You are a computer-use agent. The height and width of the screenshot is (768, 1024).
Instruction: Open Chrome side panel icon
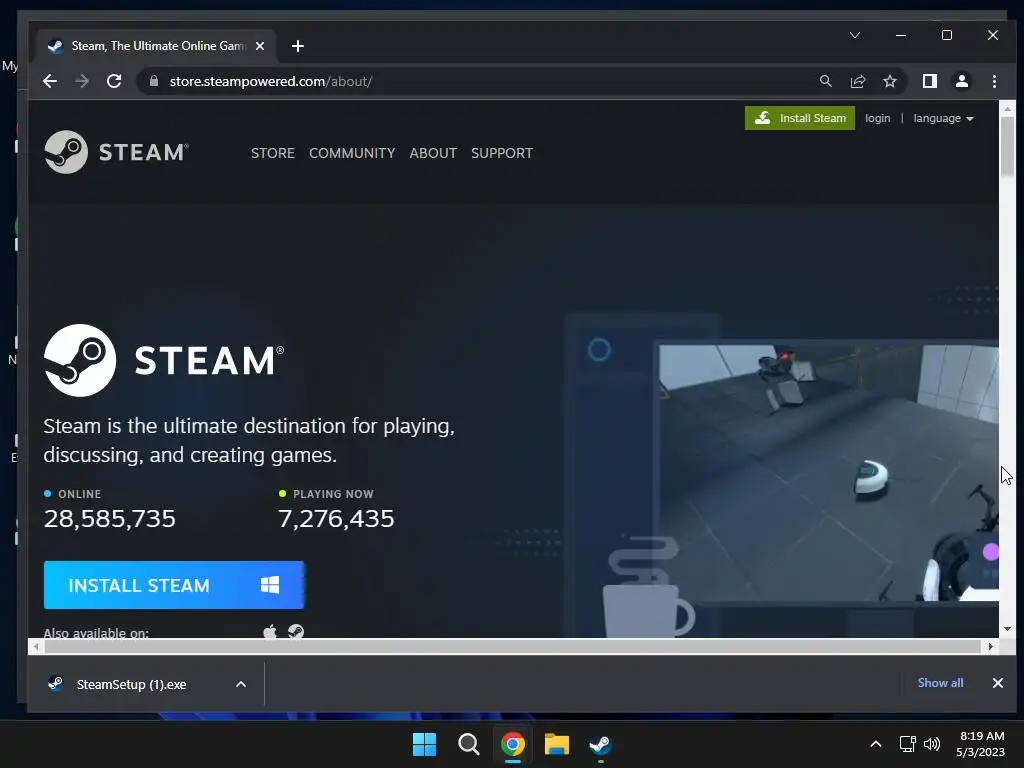tap(930, 81)
